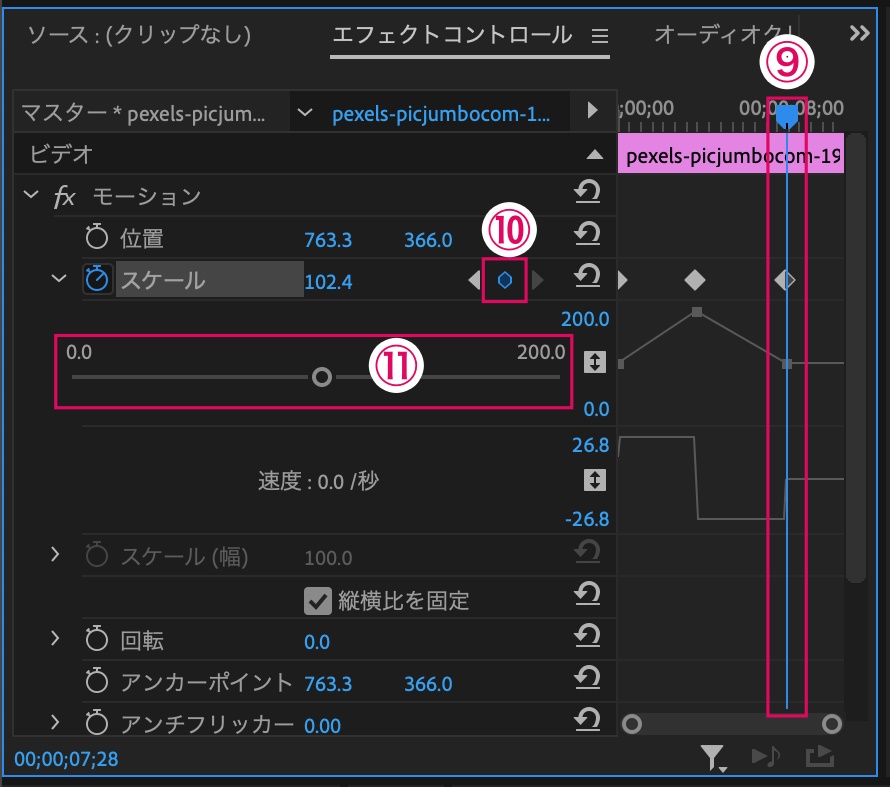Click the blue pexels-picjumbocom-1... sequence clip link

coord(441,114)
